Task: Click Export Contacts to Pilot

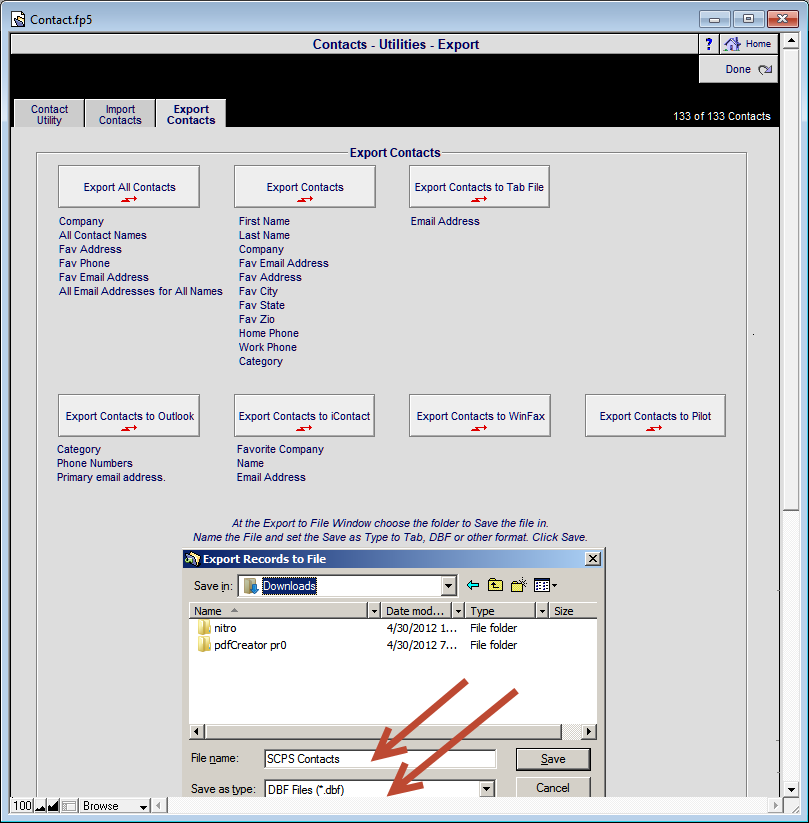Action: pos(655,416)
